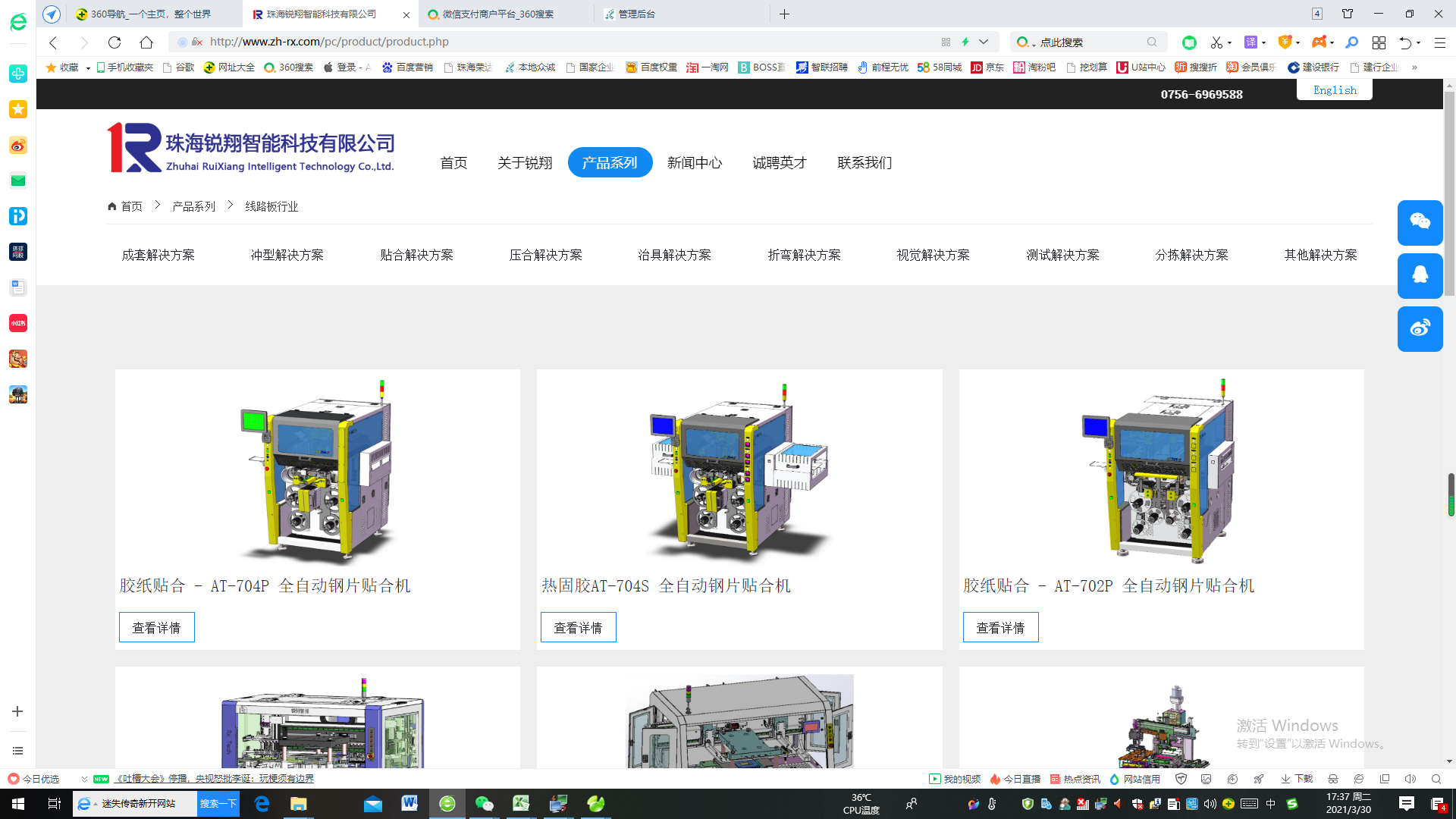1456x819 pixels.
Task: Open 诚聘英才 navigation item
Action: 780,162
